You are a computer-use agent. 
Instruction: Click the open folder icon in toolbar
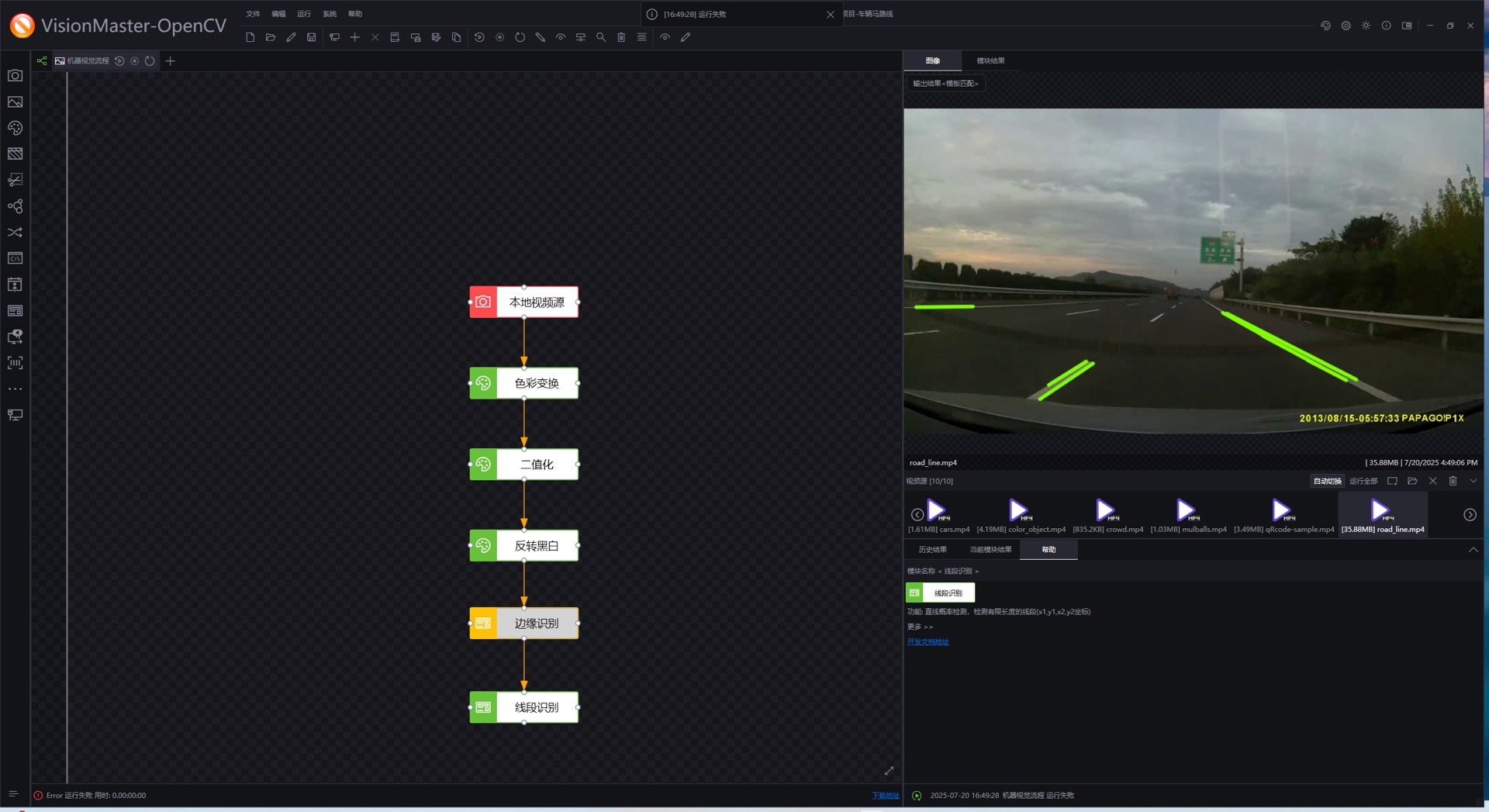tap(271, 37)
